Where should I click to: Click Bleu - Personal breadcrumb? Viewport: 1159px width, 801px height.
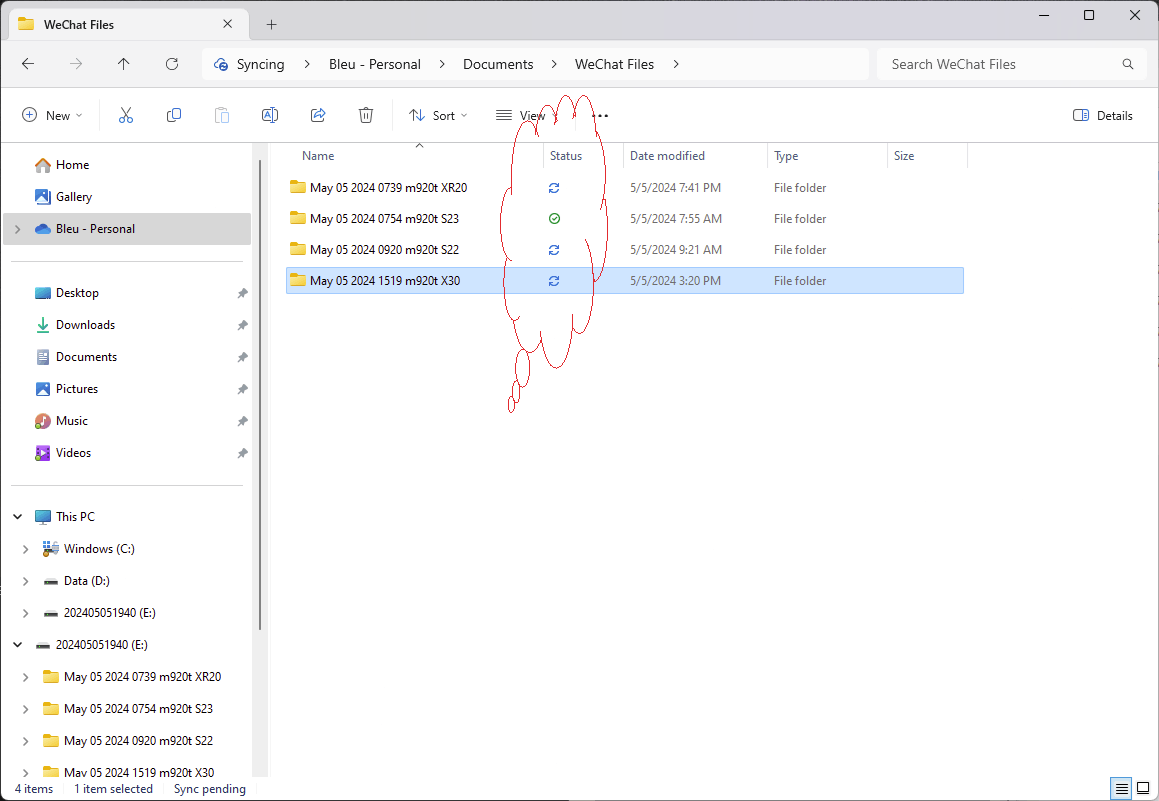(375, 64)
